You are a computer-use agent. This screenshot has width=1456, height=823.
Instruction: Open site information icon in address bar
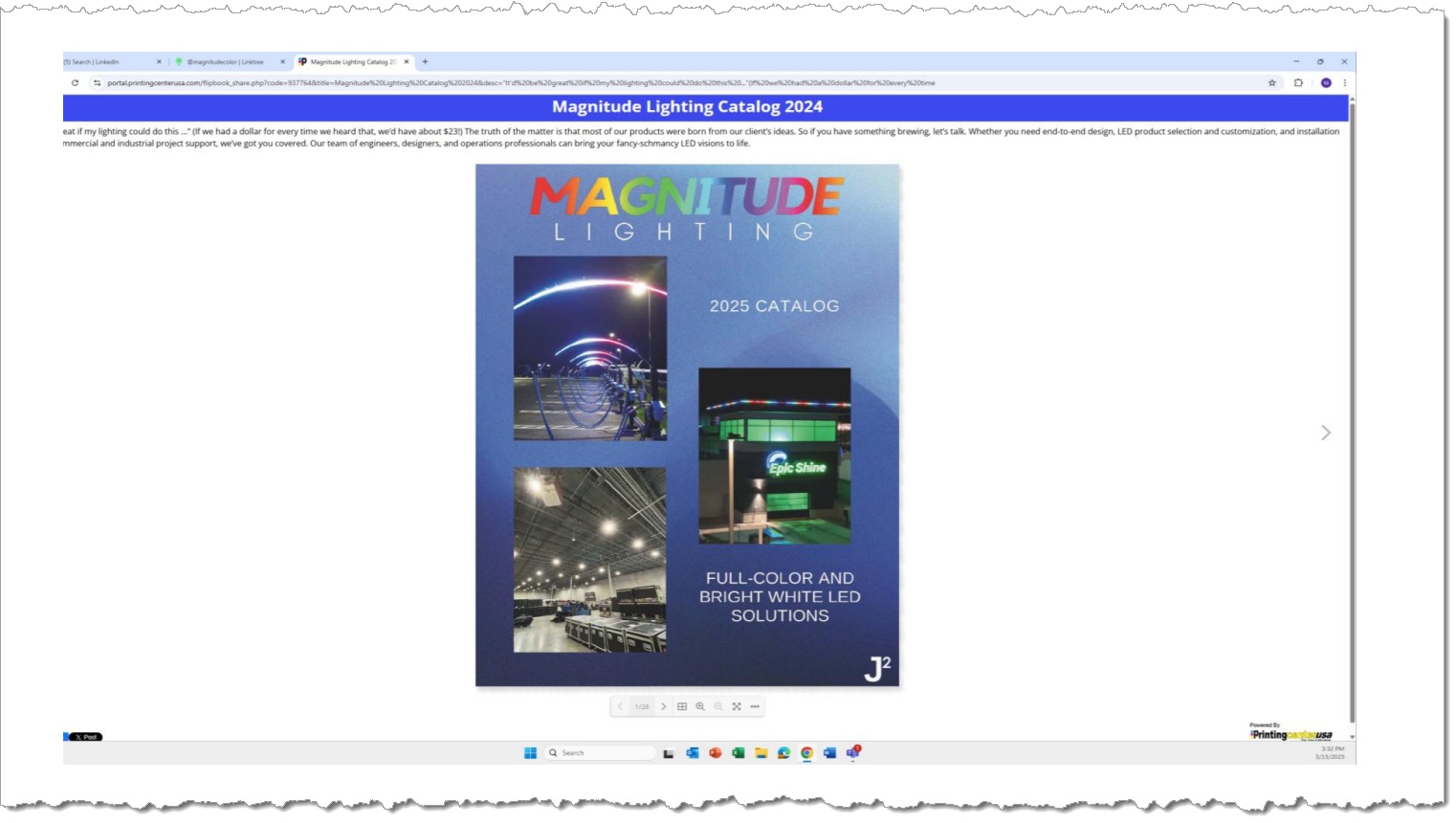click(97, 83)
